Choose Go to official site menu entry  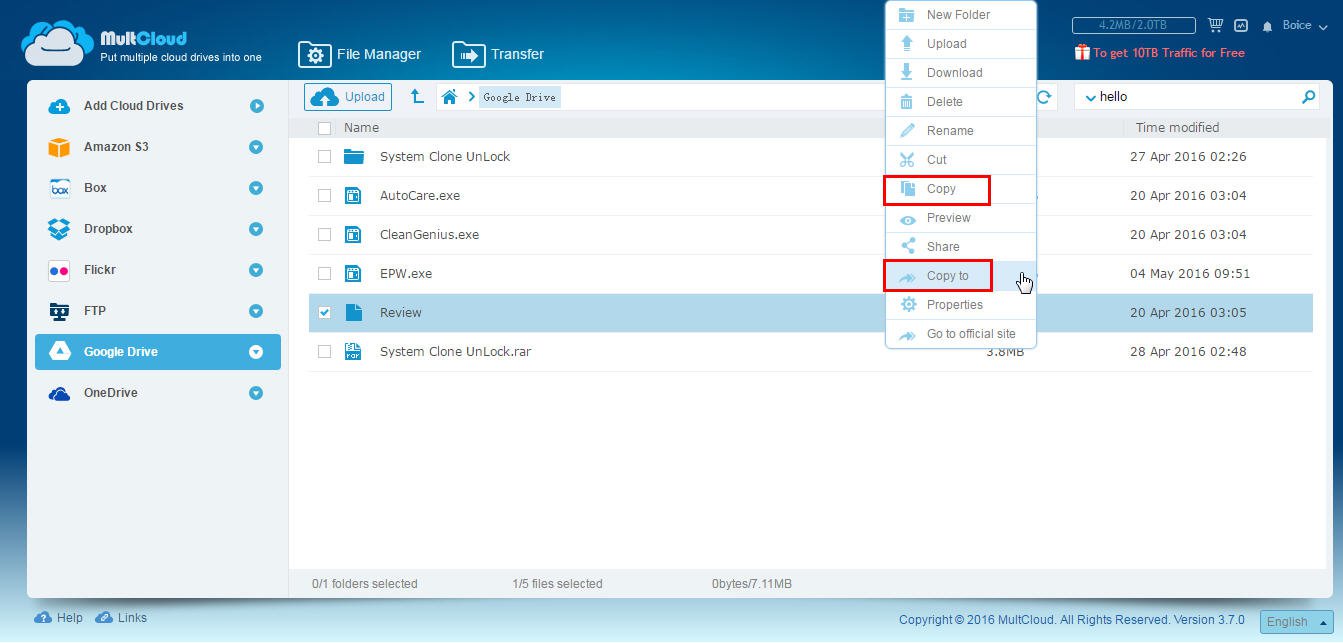tap(960, 334)
